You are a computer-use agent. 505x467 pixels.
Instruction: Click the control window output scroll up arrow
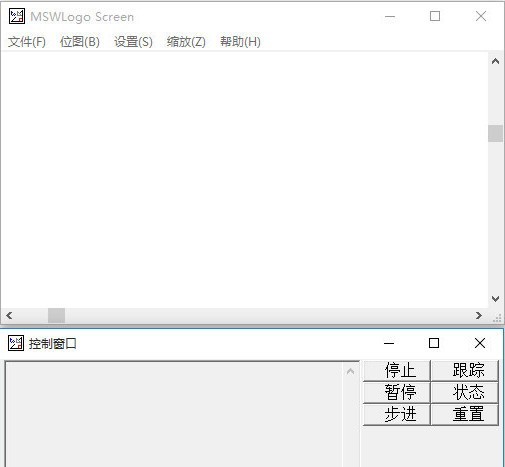pos(350,371)
